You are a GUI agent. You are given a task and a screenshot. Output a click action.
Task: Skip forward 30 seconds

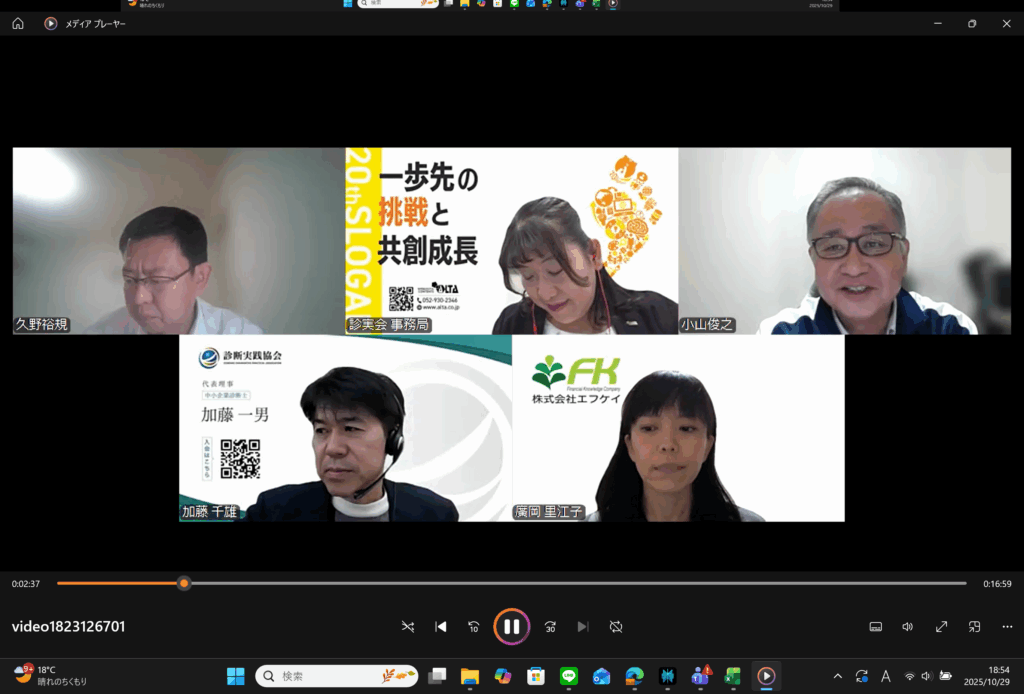click(x=550, y=627)
